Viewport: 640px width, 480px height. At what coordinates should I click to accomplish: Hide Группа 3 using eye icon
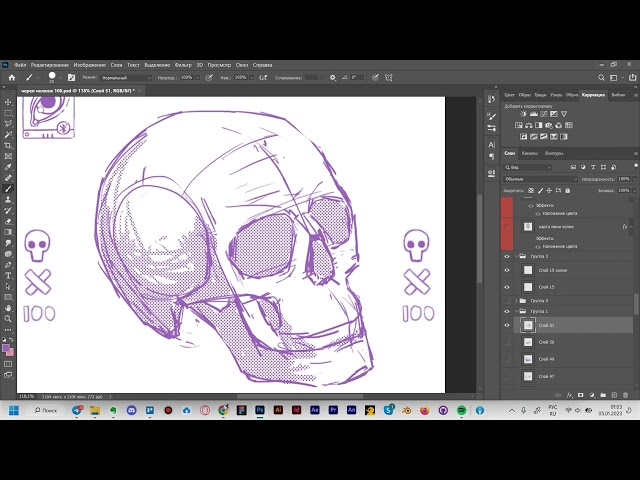507,256
